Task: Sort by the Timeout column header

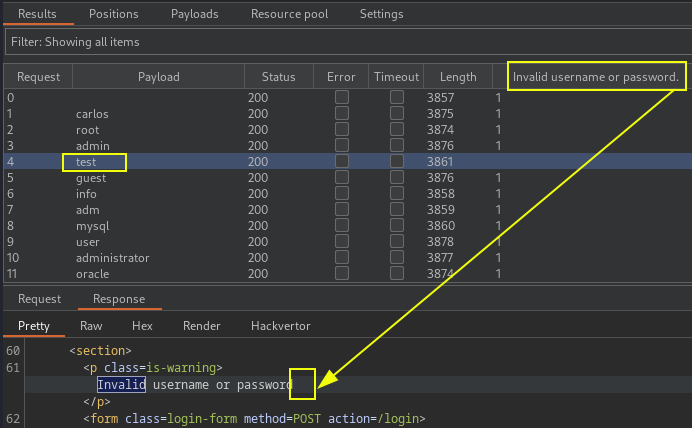Action: [x=396, y=77]
